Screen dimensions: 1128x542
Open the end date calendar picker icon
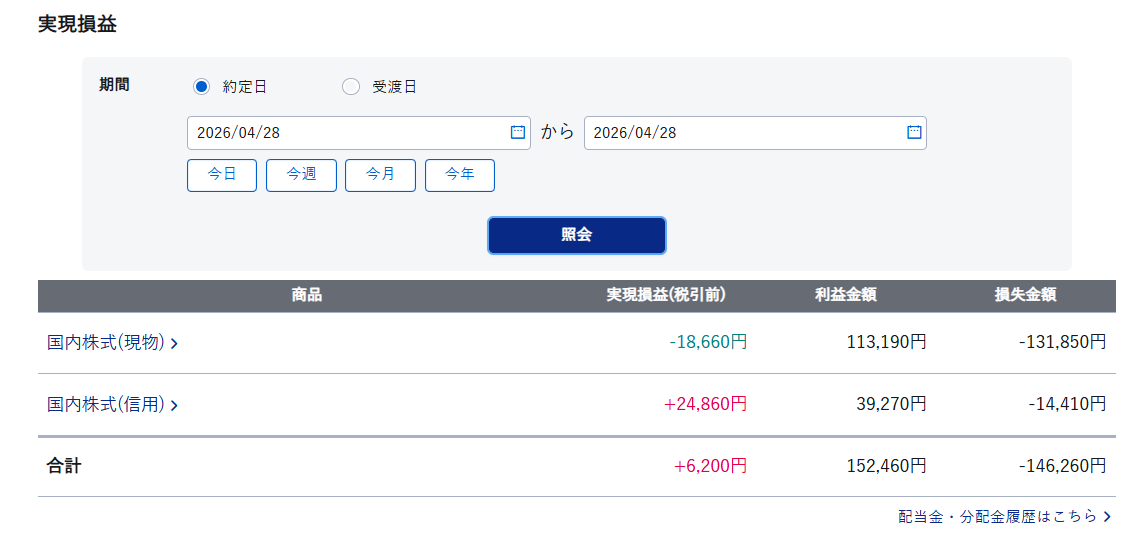[913, 132]
